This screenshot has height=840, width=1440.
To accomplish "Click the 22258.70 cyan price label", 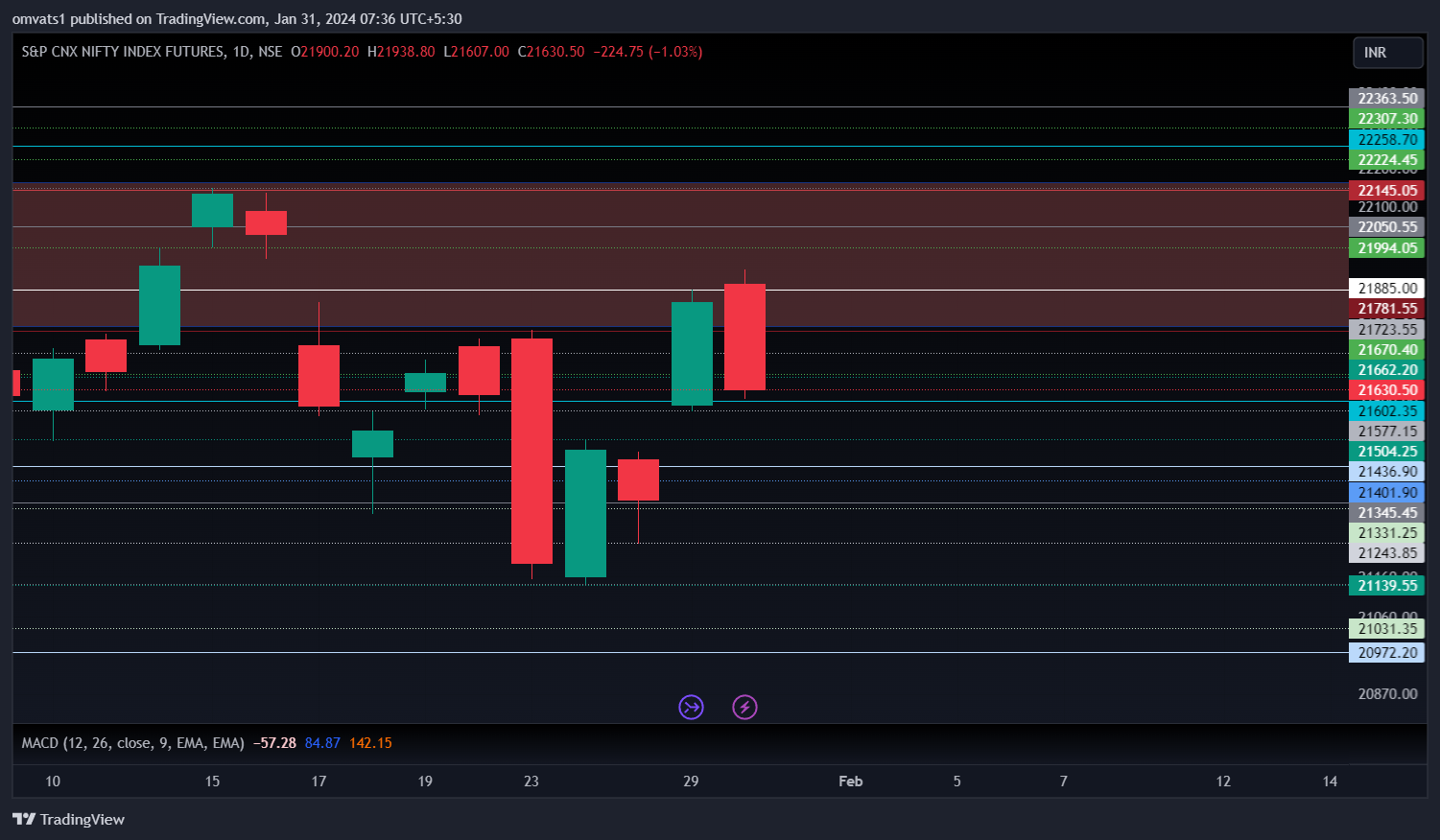I will (x=1387, y=140).
